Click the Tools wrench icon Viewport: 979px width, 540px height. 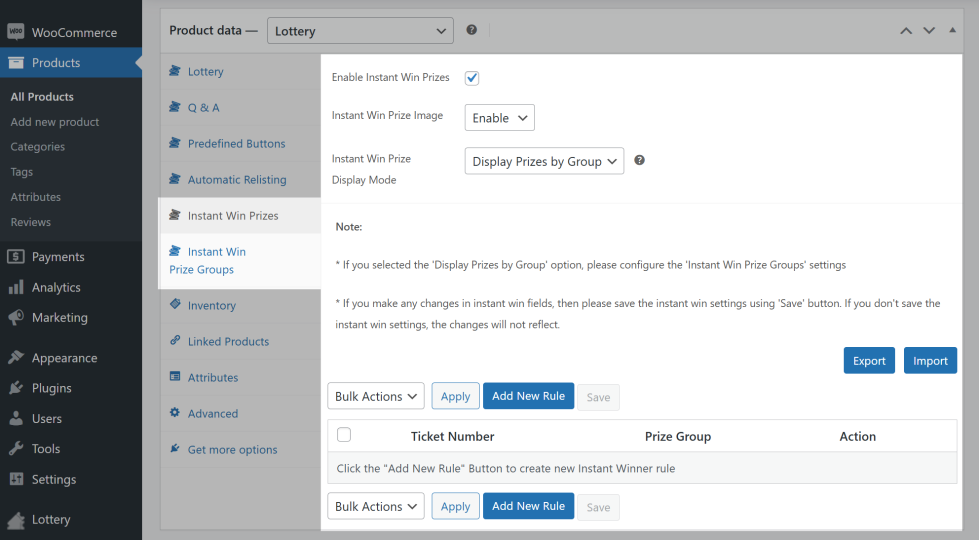(x=16, y=449)
